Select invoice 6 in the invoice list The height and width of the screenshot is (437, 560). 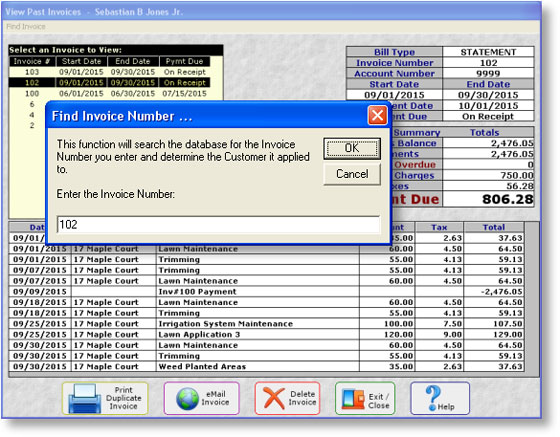click(32, 104)
